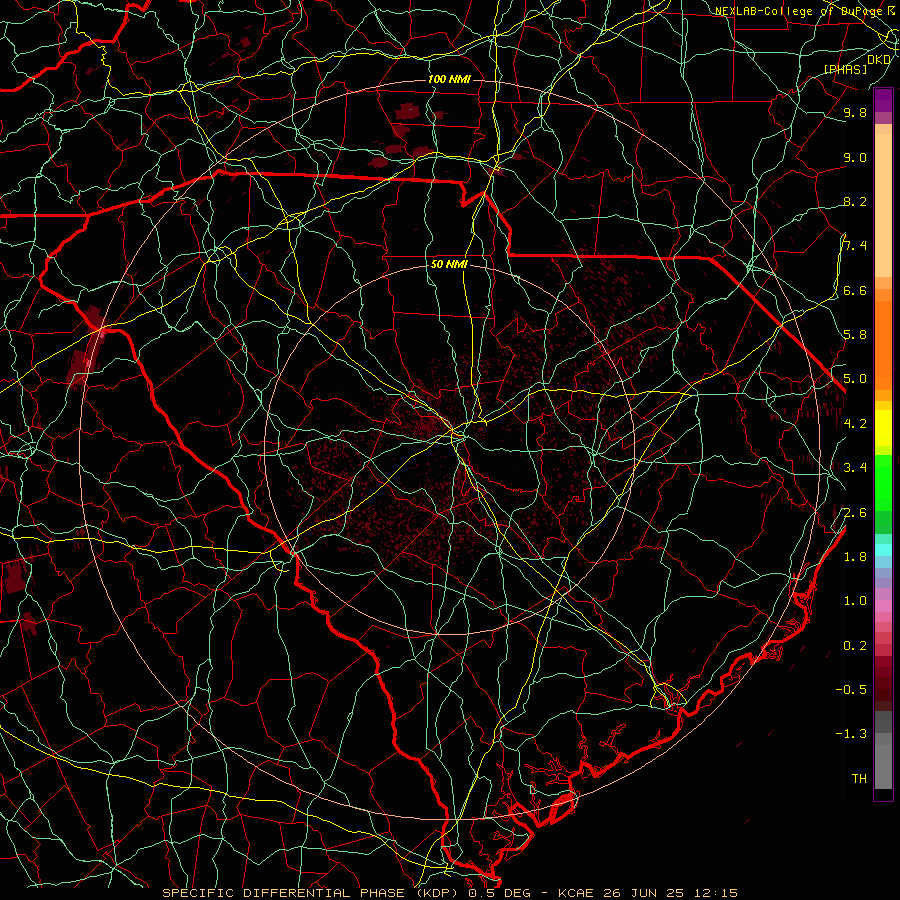Click the 5.8 legend value
The width and height of the screenshot is (900, 900).
pos(855,335)
